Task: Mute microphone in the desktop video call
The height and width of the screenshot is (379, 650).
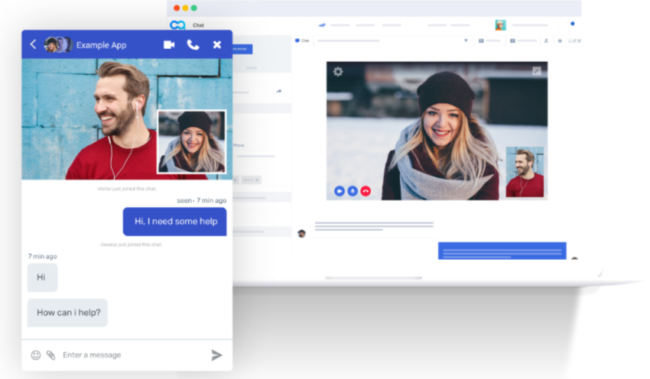Action: (352, 191)
